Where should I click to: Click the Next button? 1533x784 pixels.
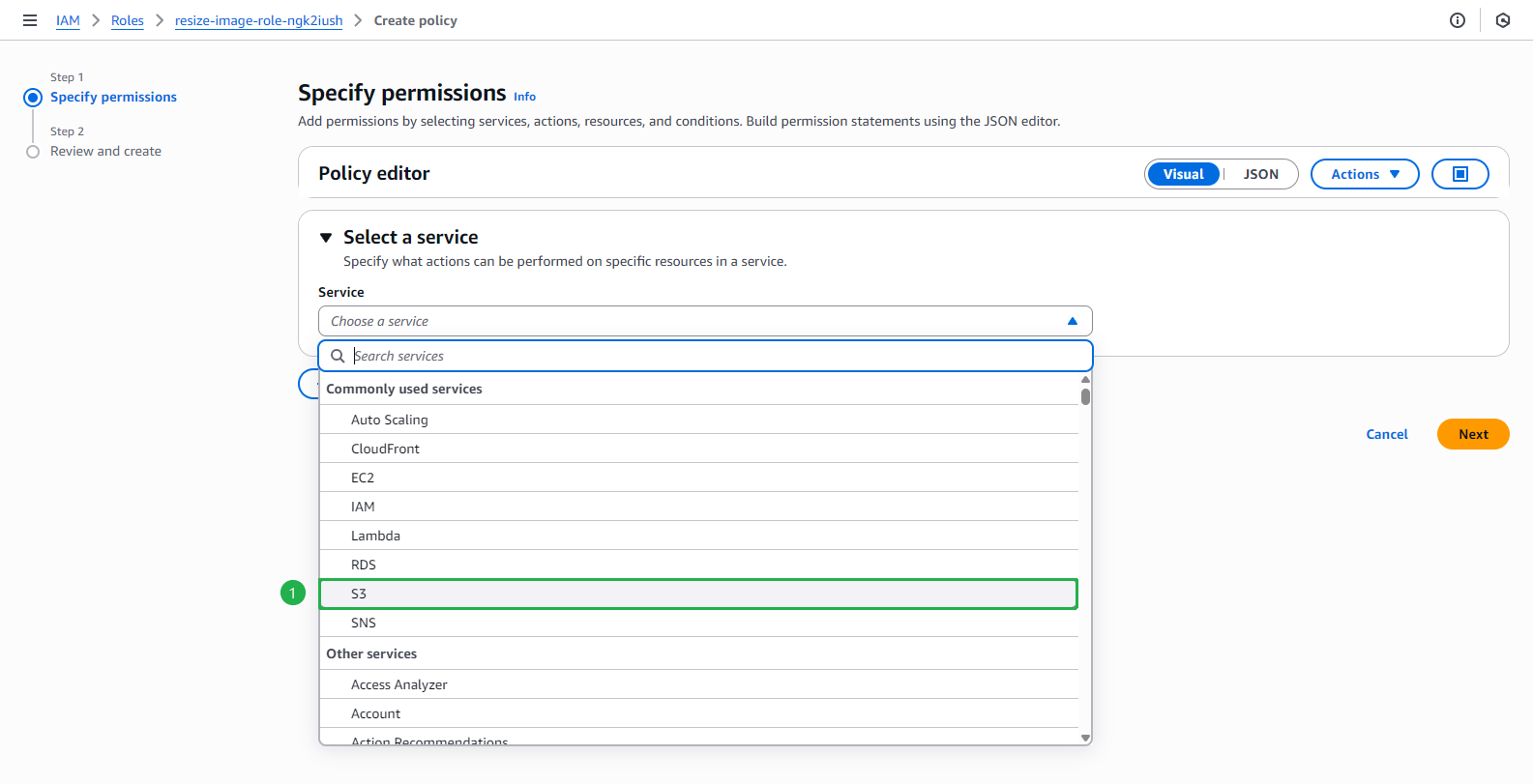(1473, 434)
